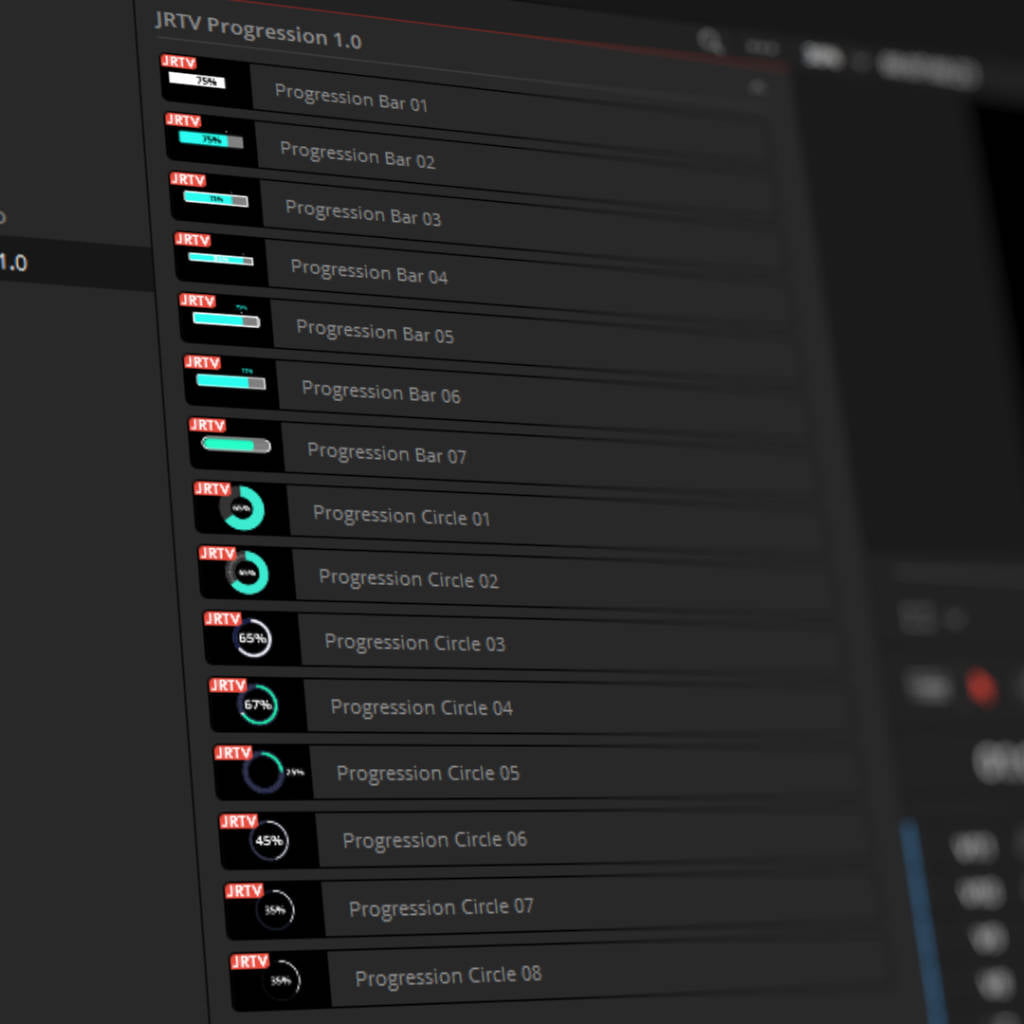1024x1024 pixels.
Task: Open the search magnifier icon in panel header
Action: pos(710,41)
